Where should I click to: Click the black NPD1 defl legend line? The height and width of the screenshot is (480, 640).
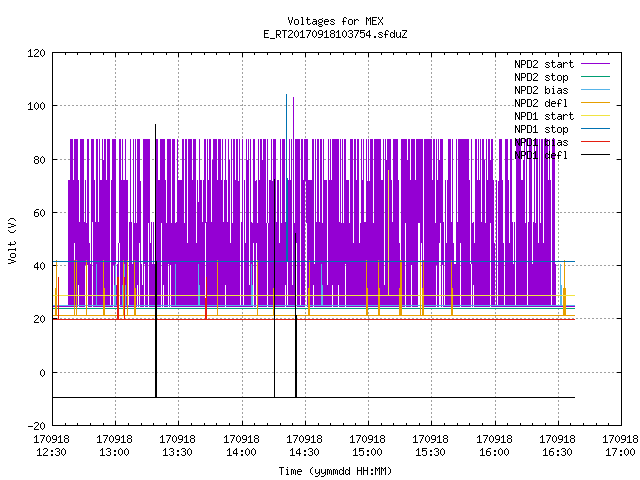coord(595,155)
